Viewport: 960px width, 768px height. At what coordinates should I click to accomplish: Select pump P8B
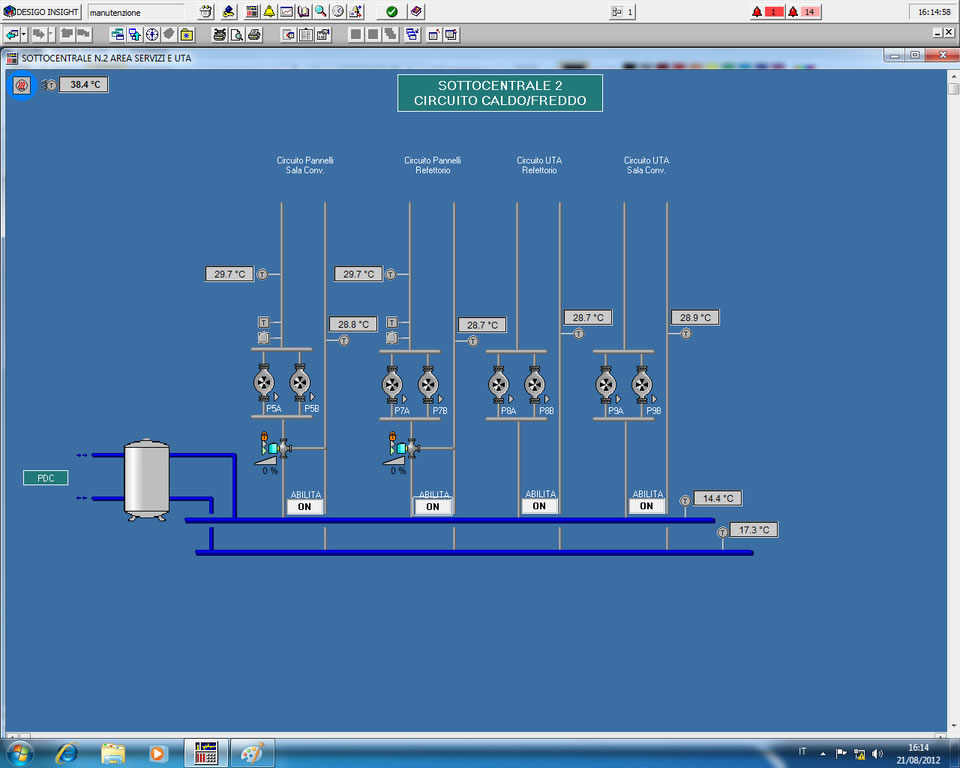coord(534,385)
